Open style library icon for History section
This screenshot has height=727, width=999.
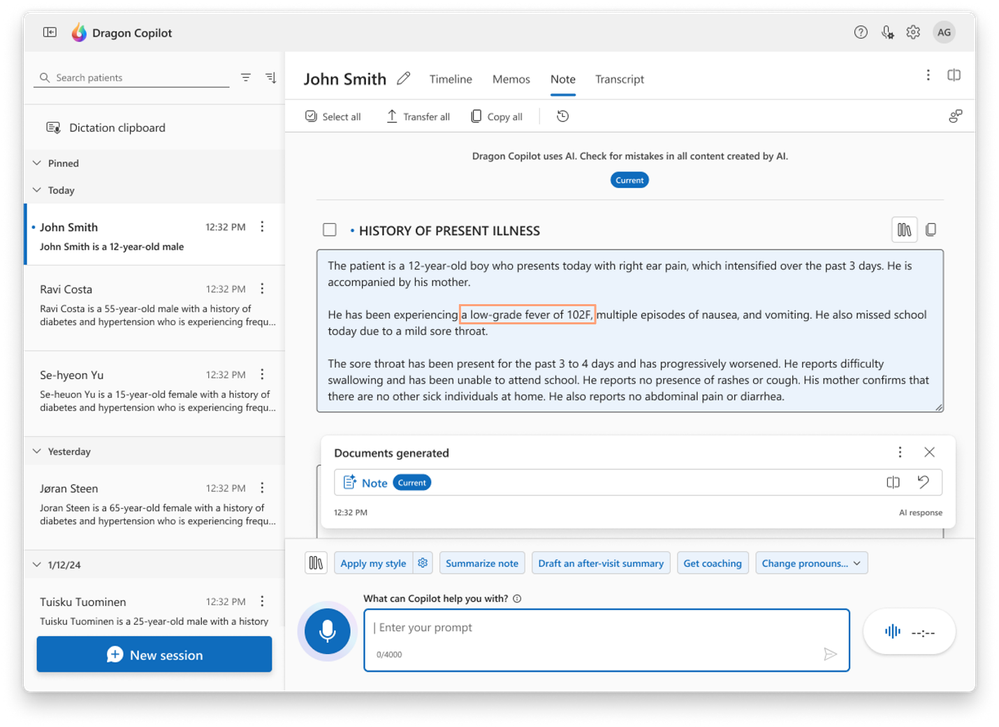[x=904, y=229]
